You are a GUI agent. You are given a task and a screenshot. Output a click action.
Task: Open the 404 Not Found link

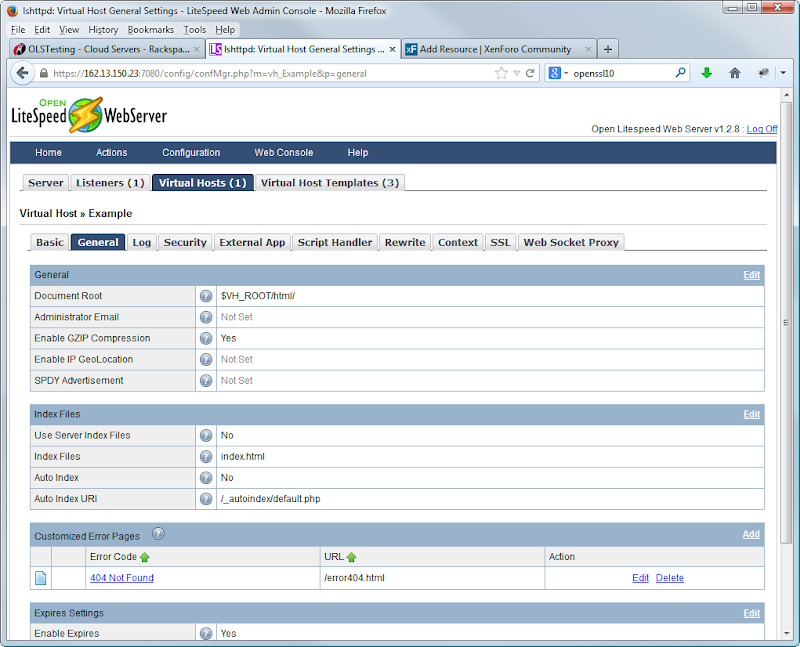(x=122, y=578)
